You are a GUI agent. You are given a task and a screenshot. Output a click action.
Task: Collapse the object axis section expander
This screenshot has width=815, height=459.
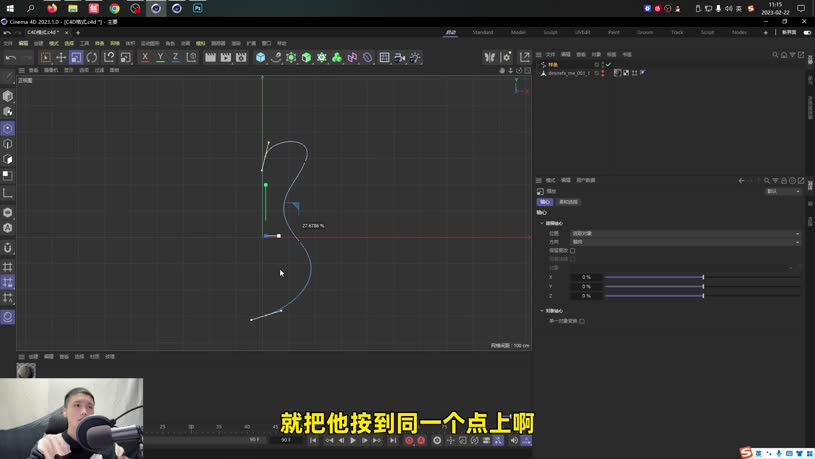(542, 311)
